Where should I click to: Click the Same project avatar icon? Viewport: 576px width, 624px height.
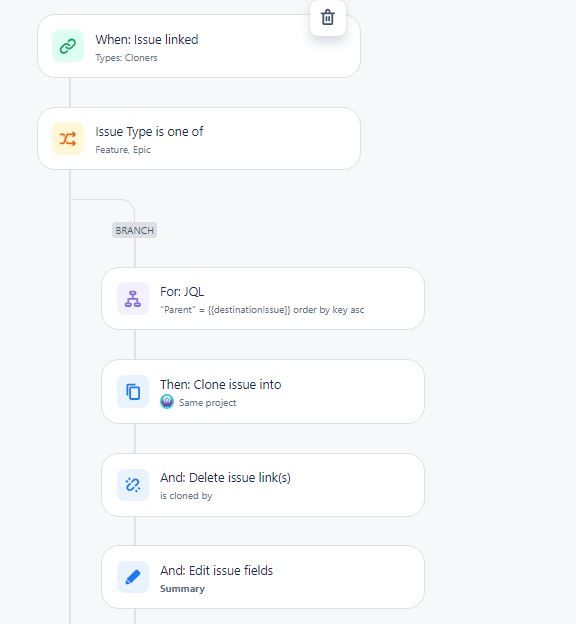167,402
